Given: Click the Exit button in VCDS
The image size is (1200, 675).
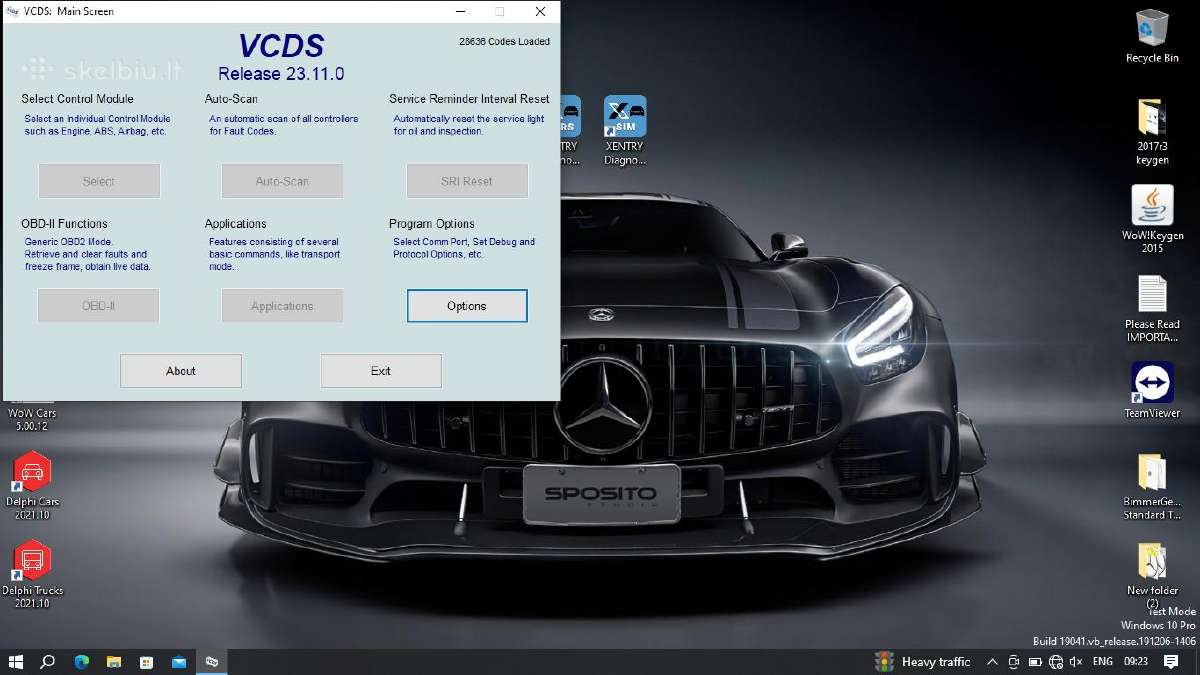Looking at the screenshot, I should pos(381,371).
